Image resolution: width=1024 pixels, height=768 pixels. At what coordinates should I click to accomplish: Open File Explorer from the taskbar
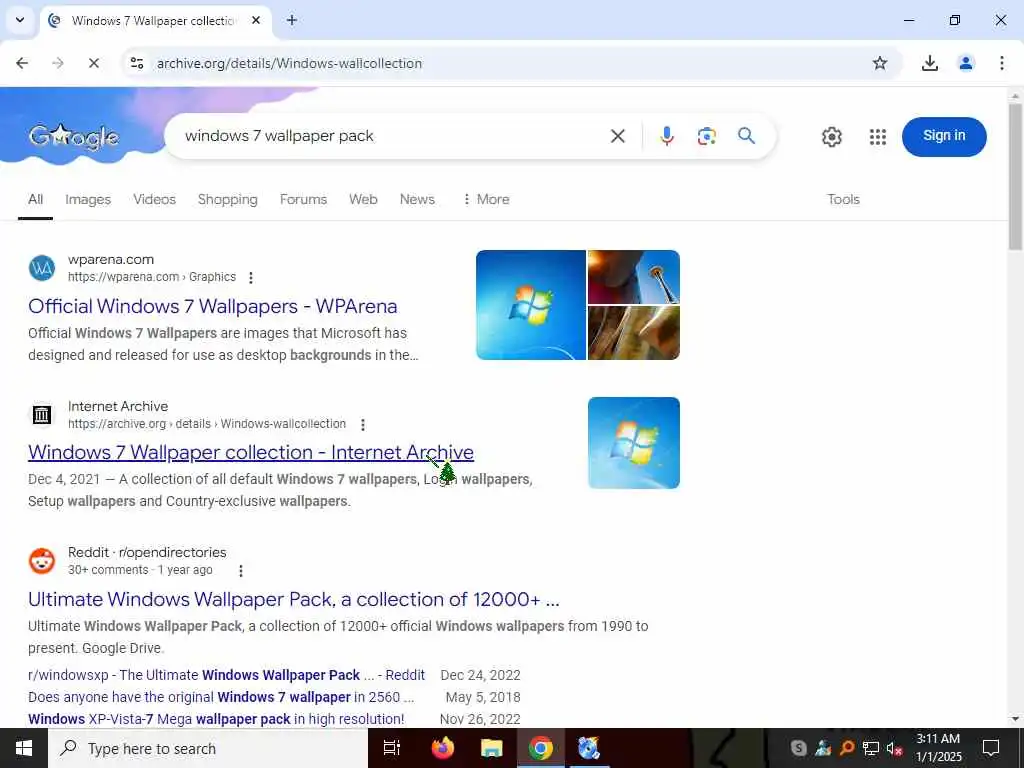click(492, 748)
